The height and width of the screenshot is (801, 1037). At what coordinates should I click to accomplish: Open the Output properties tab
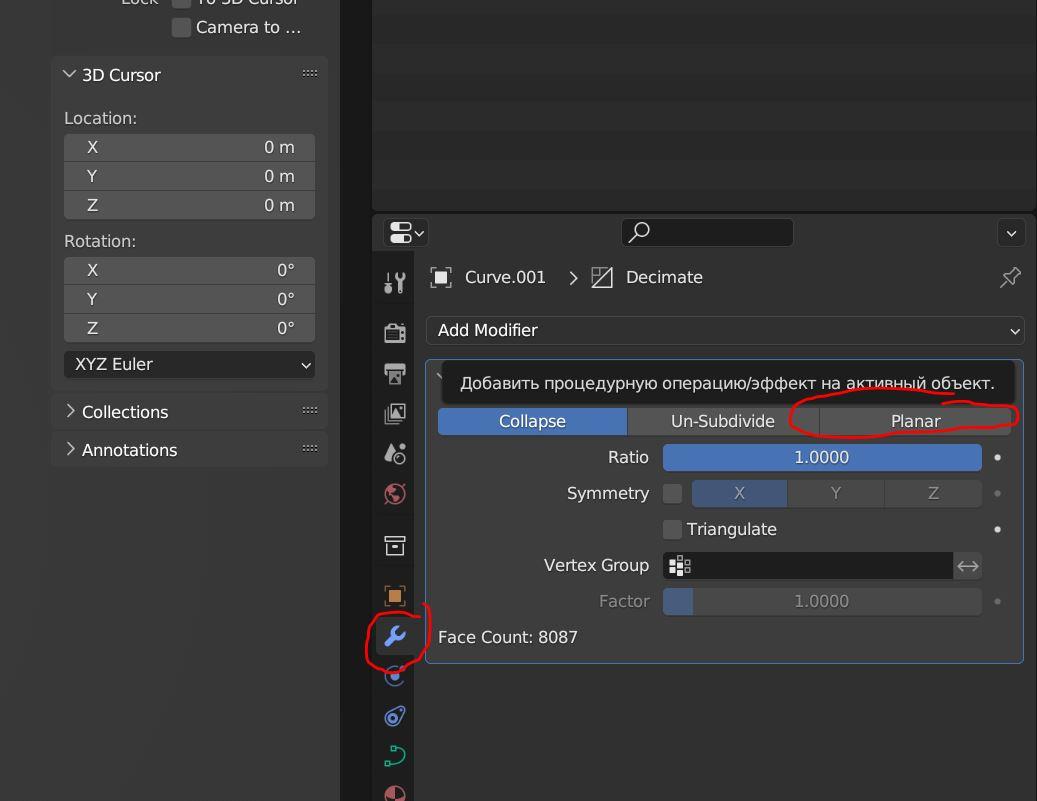coord(395,374)
